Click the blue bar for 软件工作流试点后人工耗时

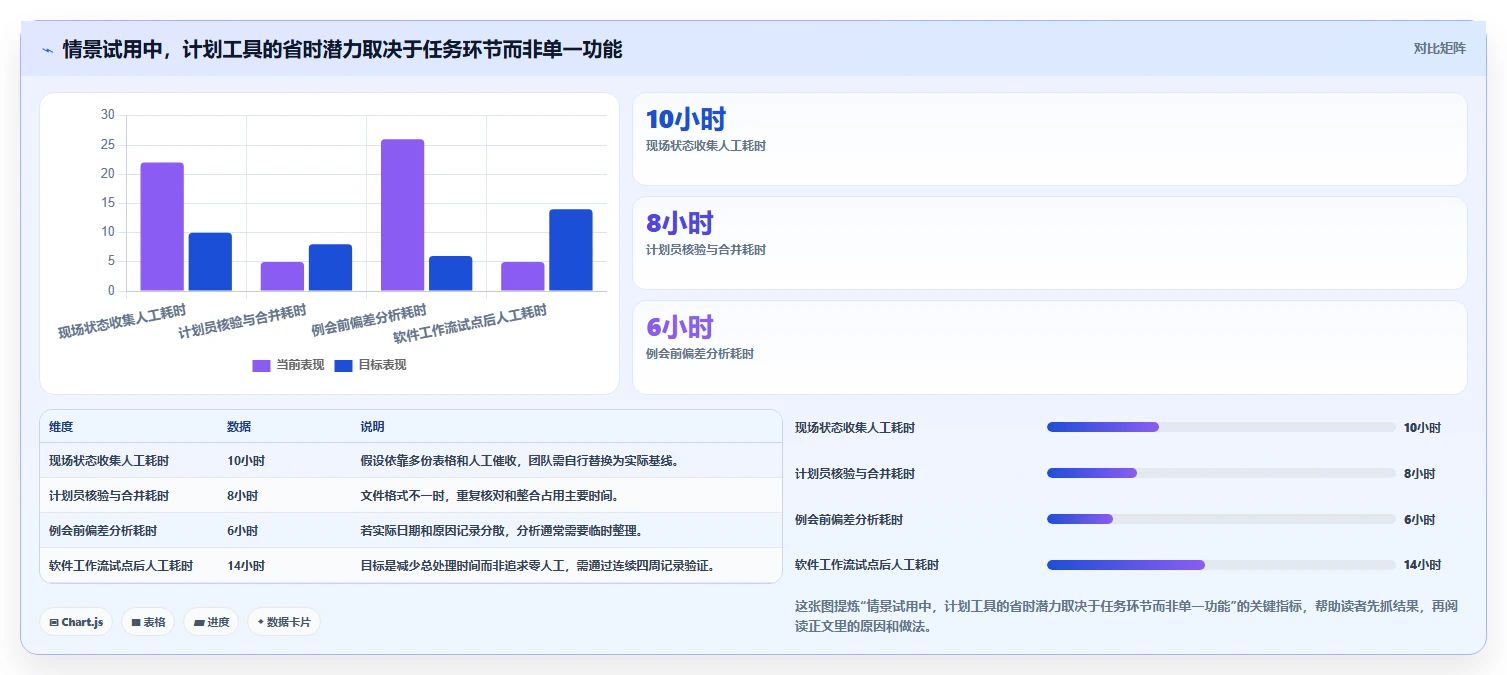[x=571, y=250]
